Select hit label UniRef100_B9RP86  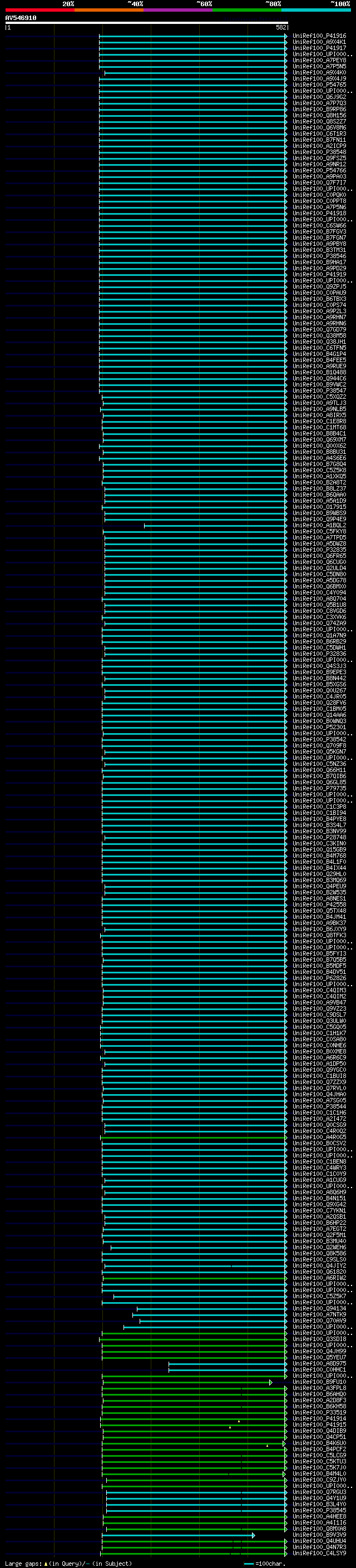[319, 109]
